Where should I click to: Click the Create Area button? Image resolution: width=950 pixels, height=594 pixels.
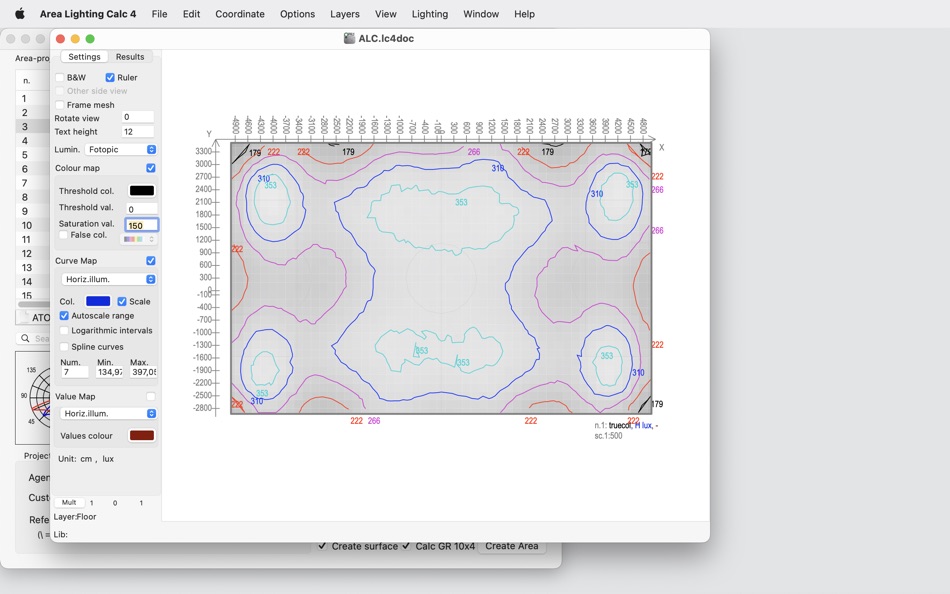tap(511, 546)
